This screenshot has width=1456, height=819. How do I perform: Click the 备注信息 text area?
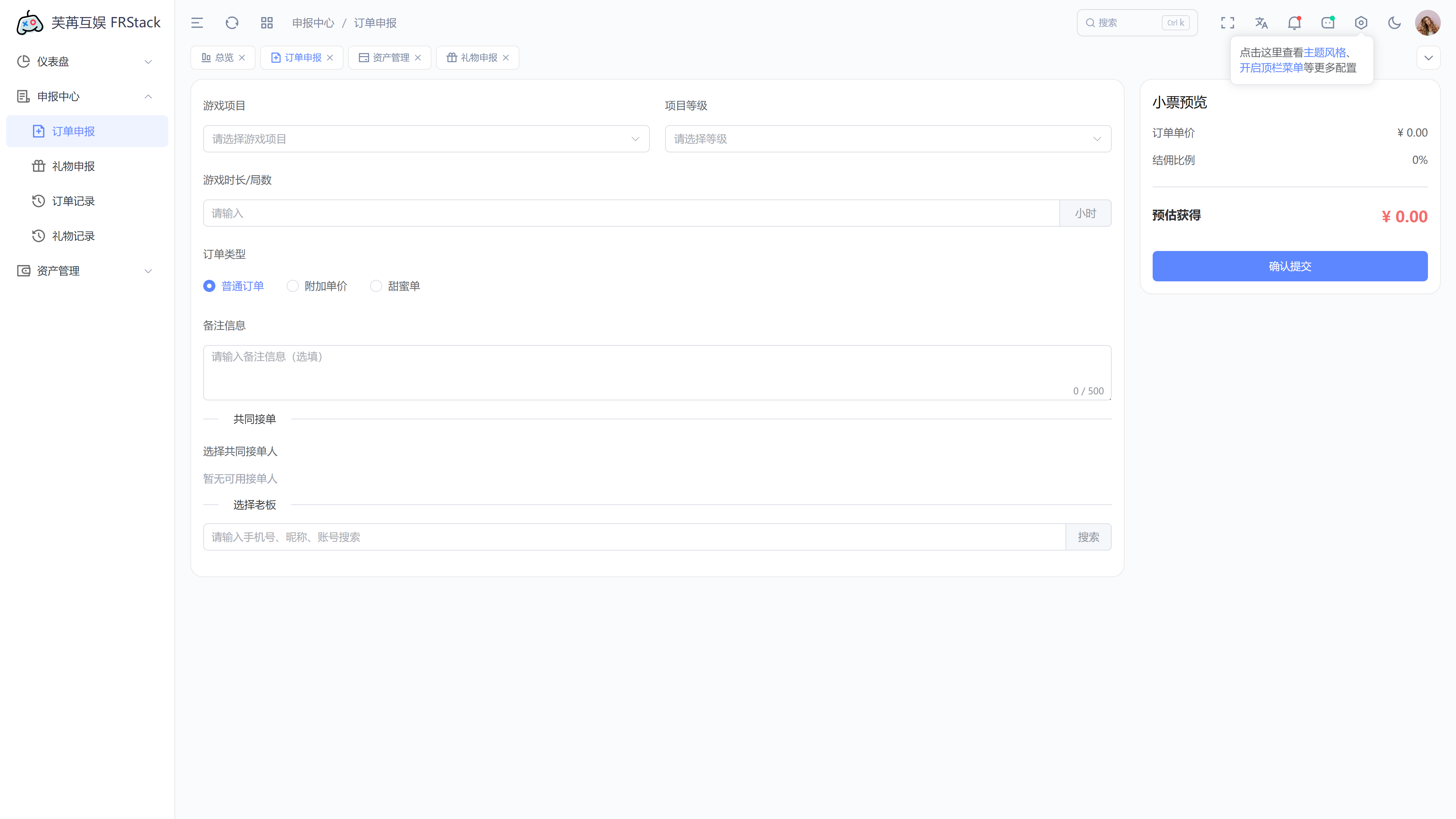[x=657, y=372]
